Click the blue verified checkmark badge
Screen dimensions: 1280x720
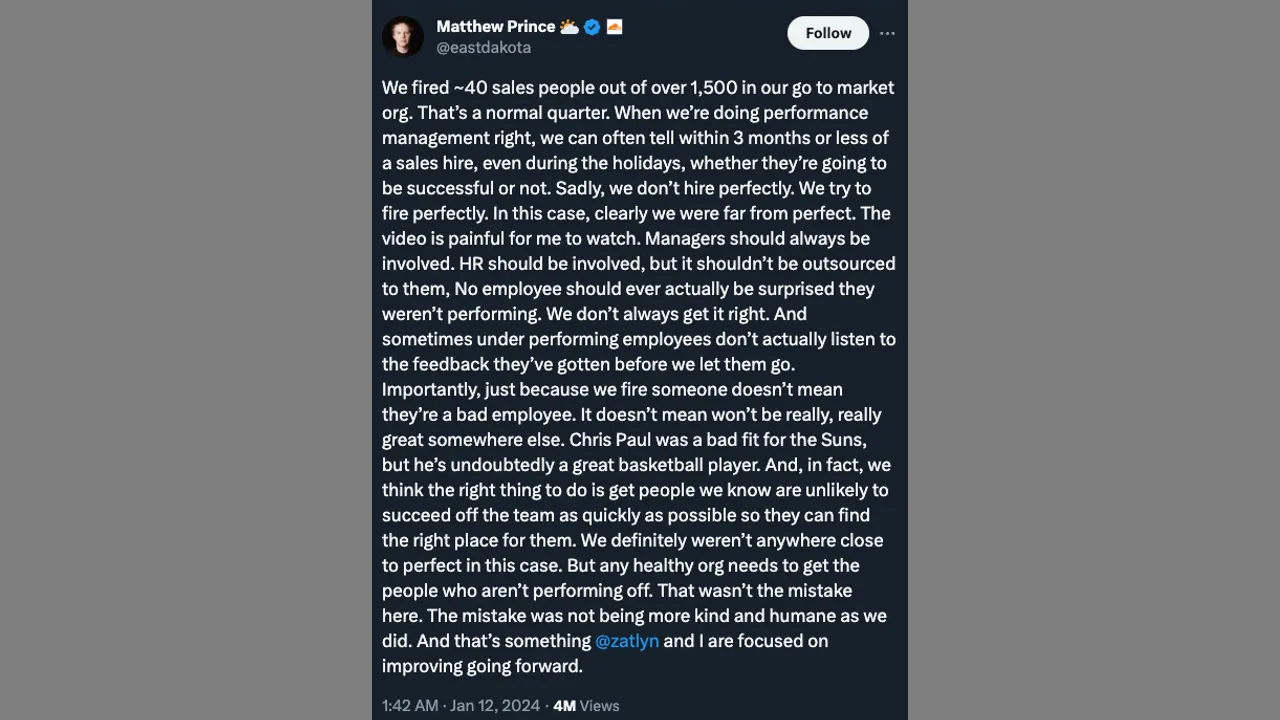coord(592,27)
